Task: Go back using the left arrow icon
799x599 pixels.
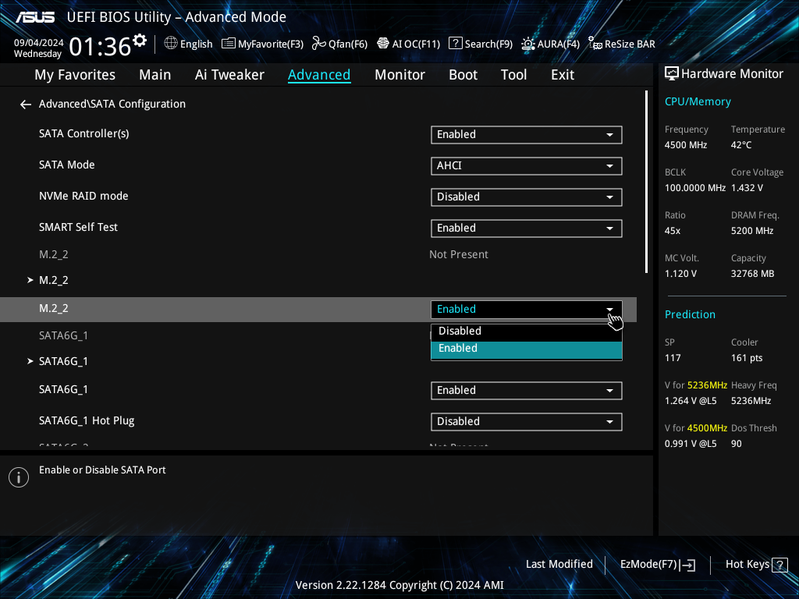Action: pyautogui.click(x=25, y=104)
